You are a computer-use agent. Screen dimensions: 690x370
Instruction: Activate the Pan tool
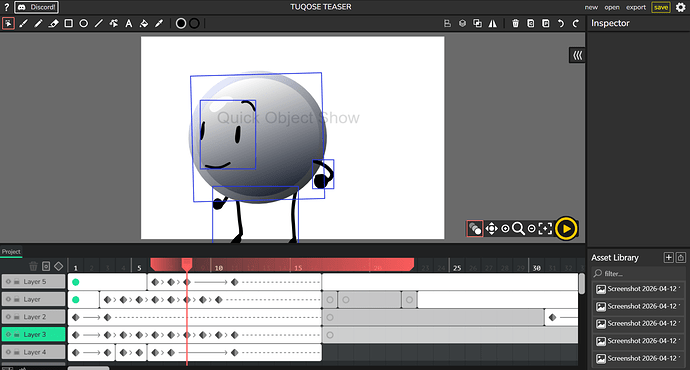coord(491,229)
